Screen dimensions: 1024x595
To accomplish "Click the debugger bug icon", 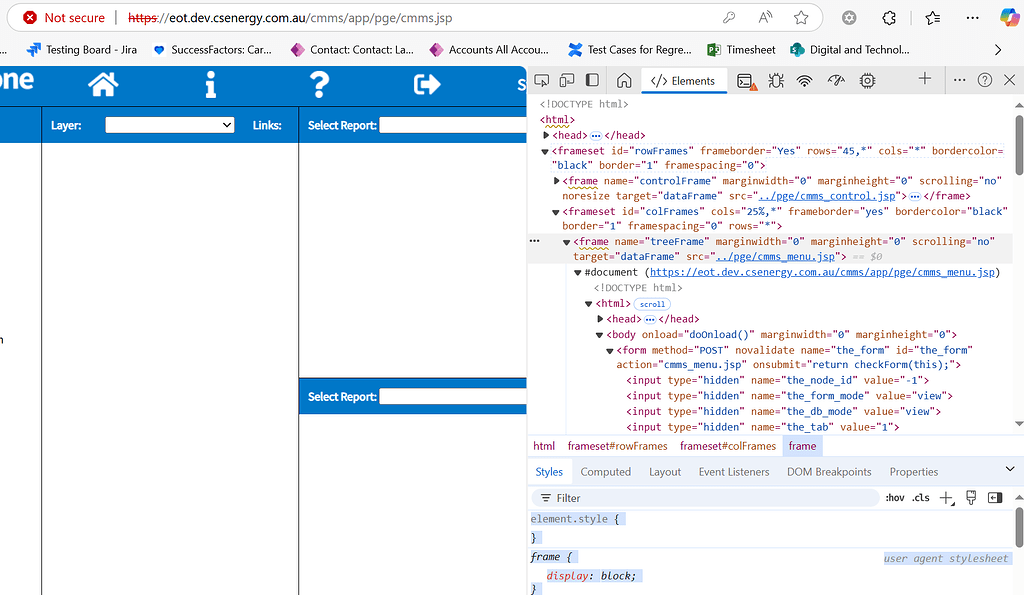I will (x=775, y=79).
